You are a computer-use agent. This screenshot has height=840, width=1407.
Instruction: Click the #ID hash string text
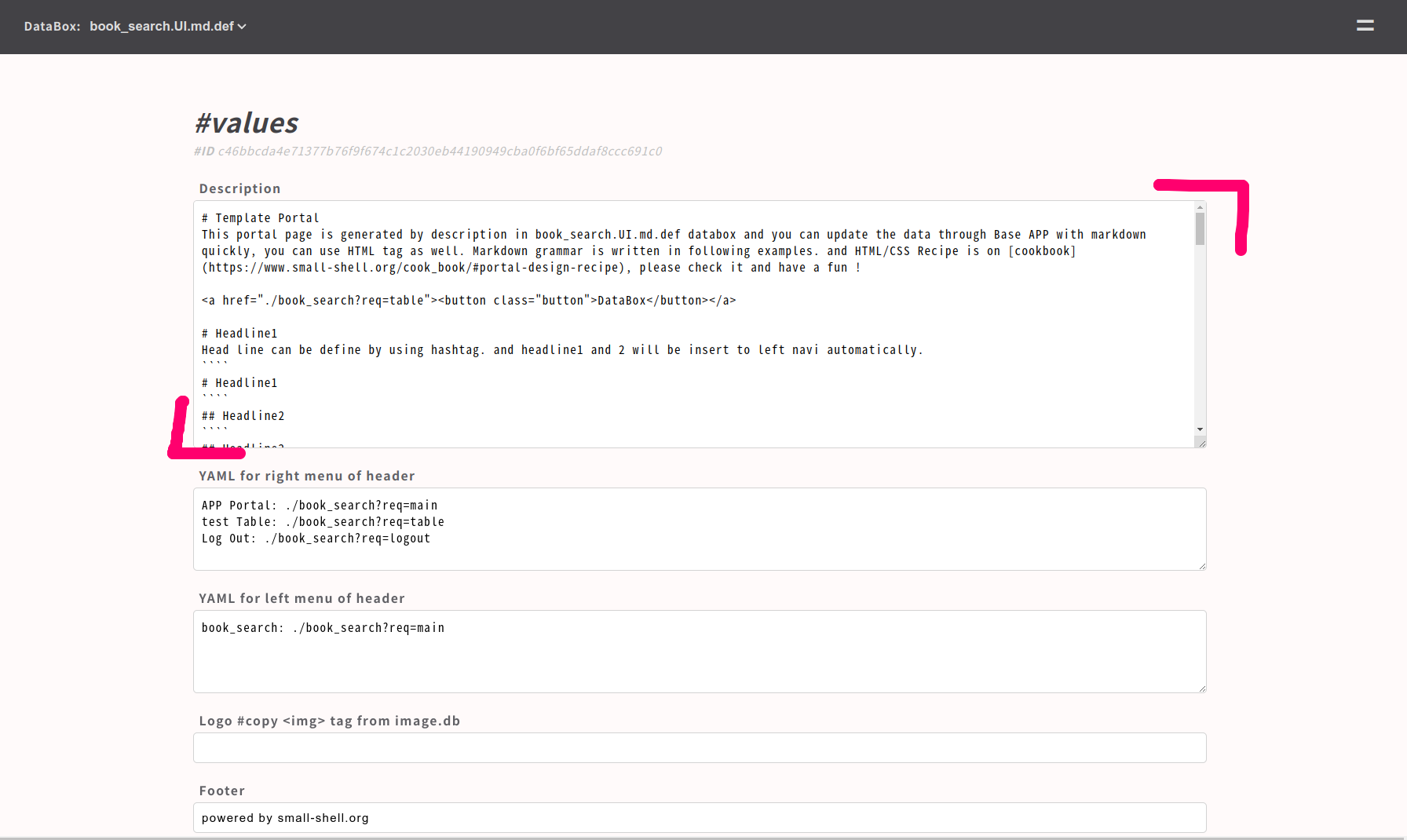(440, 151)
